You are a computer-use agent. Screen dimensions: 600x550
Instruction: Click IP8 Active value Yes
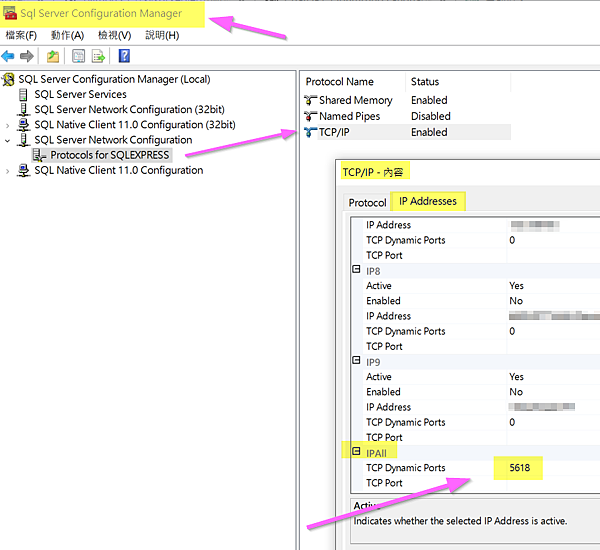point(516,286)
